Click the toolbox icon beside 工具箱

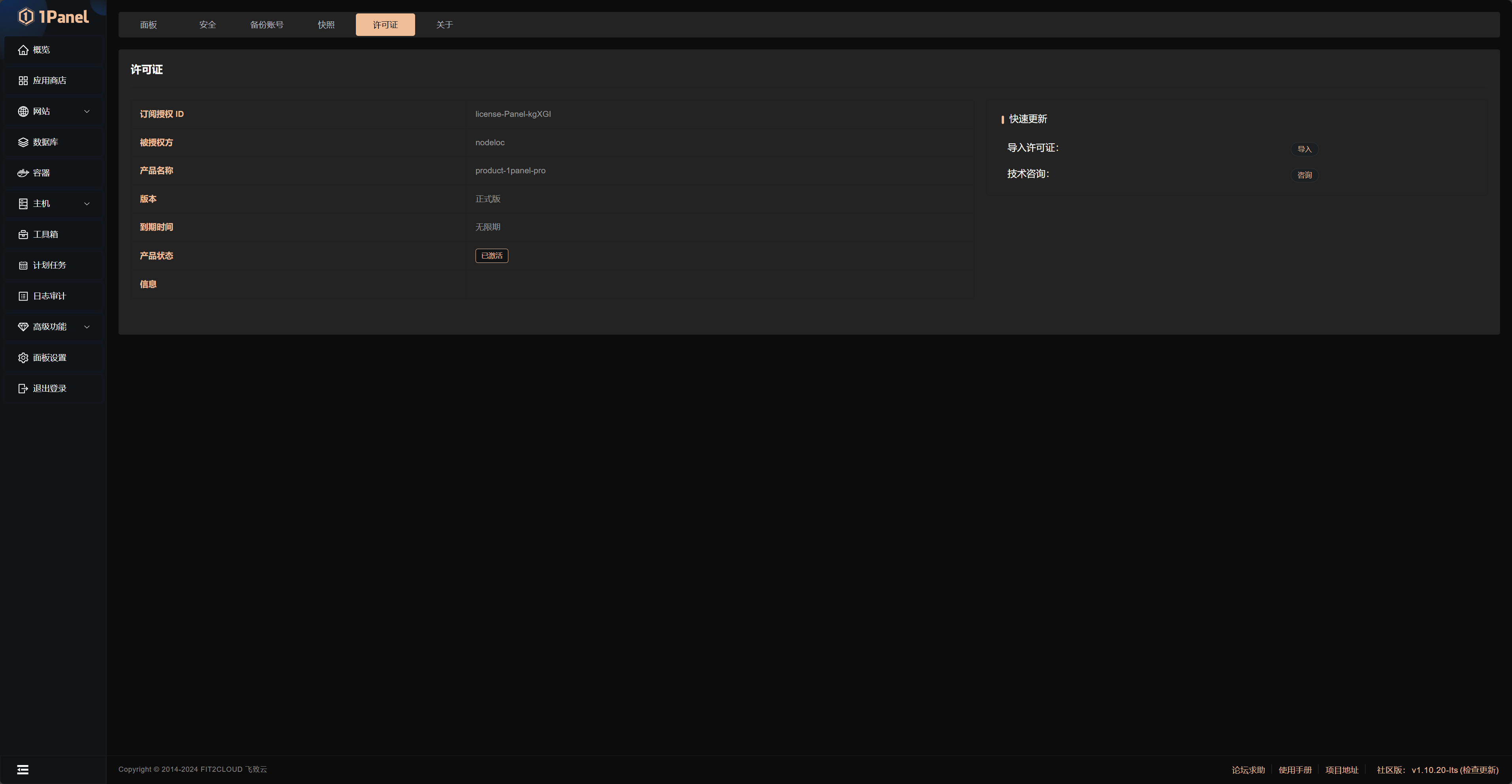pyautogui.click(x=23, y=234)
